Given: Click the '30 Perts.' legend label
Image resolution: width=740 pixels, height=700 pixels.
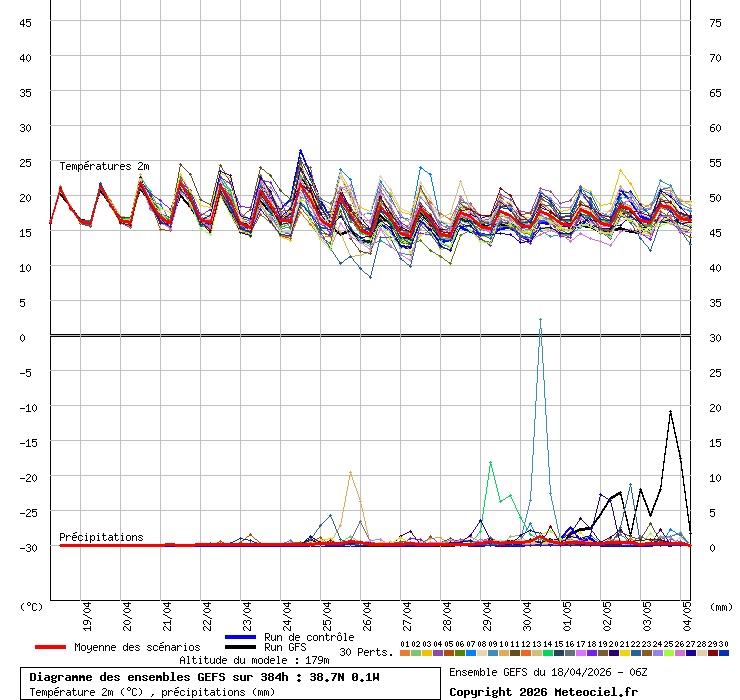Looking at the screenshot, I should pyautogui.click(x=366, y=652).
